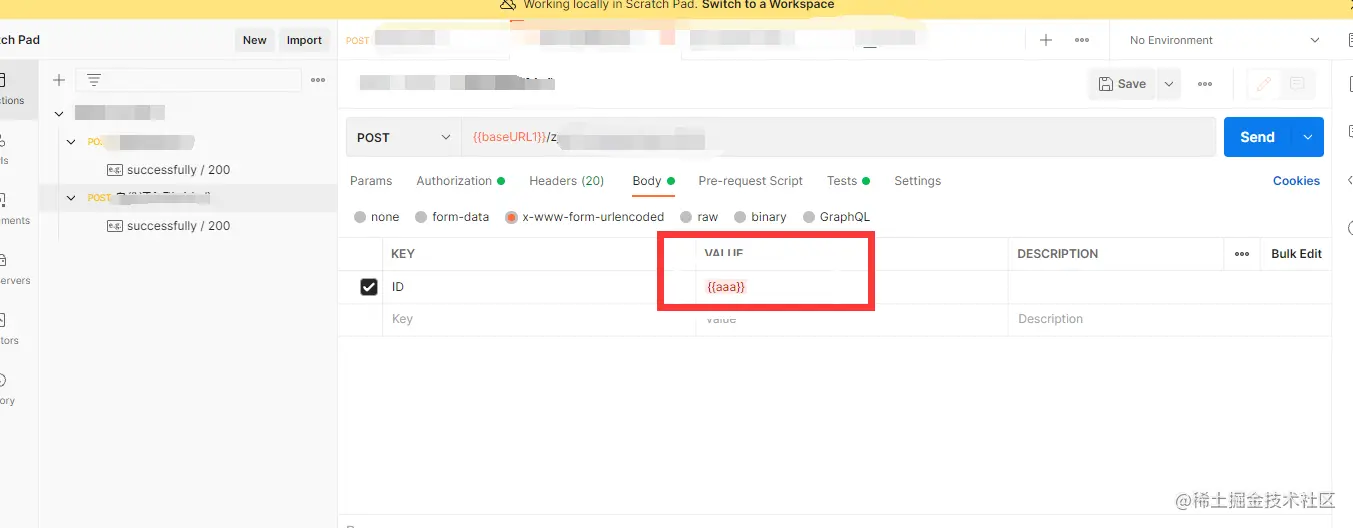Open the Settings tab
The image size is (1353, 528).
[x=918, y=181]
